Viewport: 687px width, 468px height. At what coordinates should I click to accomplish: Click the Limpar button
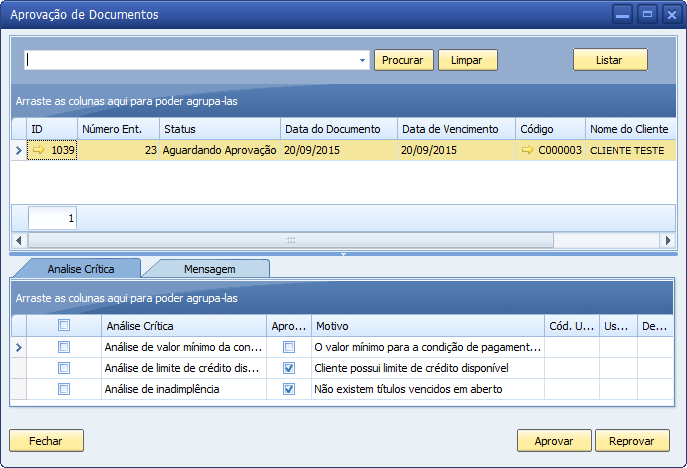[467, 60]
